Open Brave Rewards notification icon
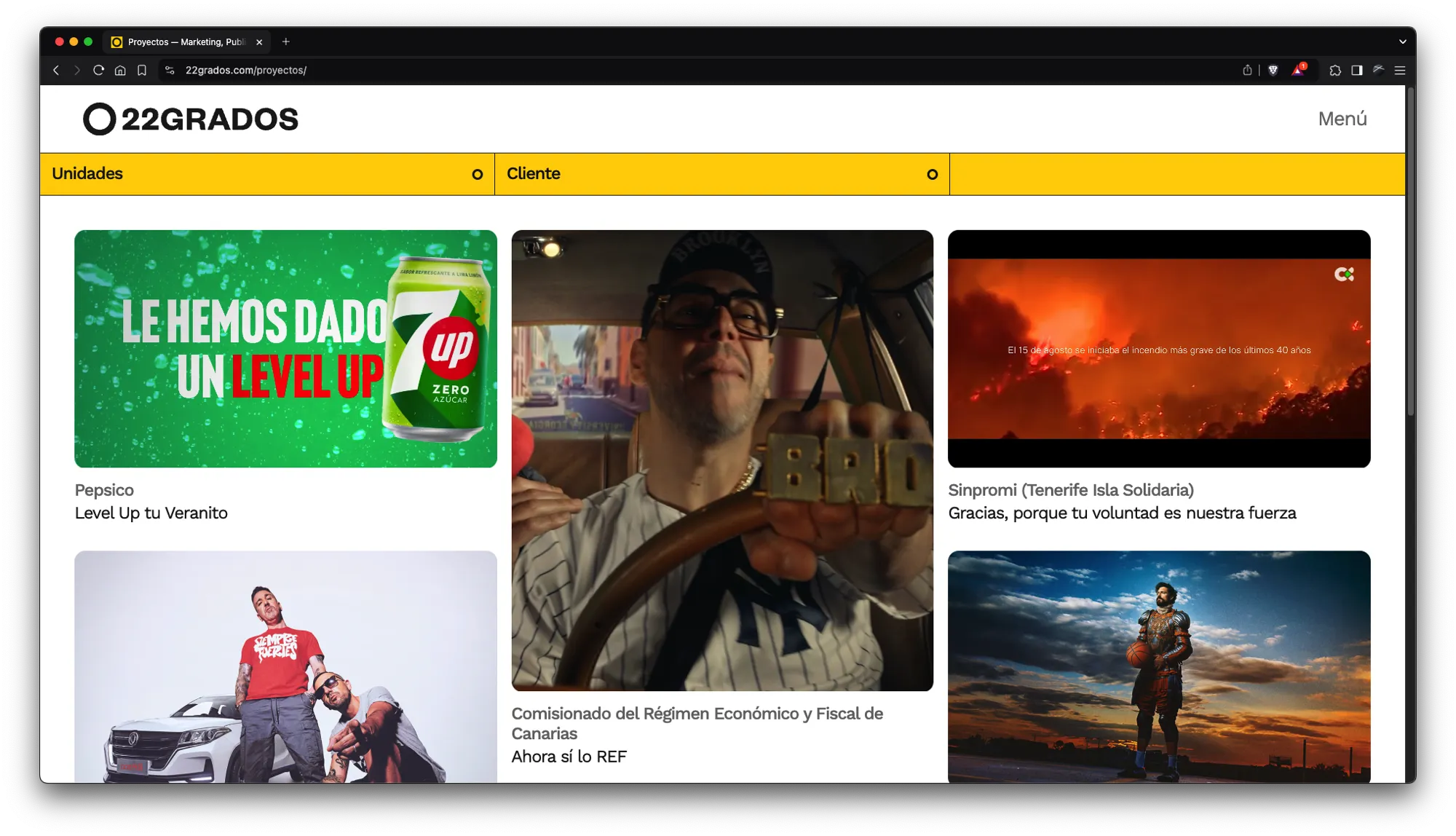The width and height of the screenshot is (1456, 836). click(1299, 70)
